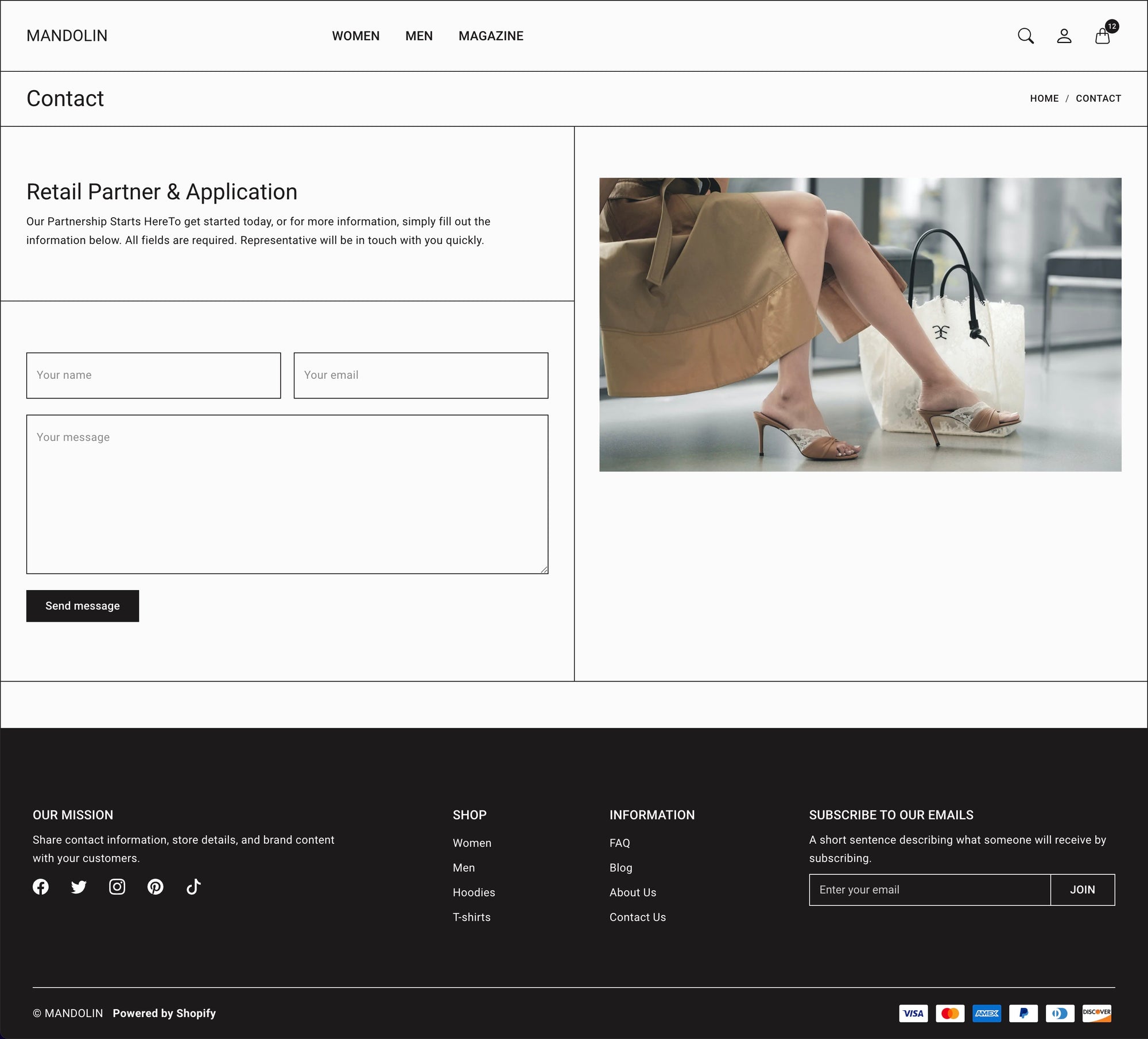This screenshot has width=1148, height=1039.
Task: Focus the Your name field
Action: point(153,375)
